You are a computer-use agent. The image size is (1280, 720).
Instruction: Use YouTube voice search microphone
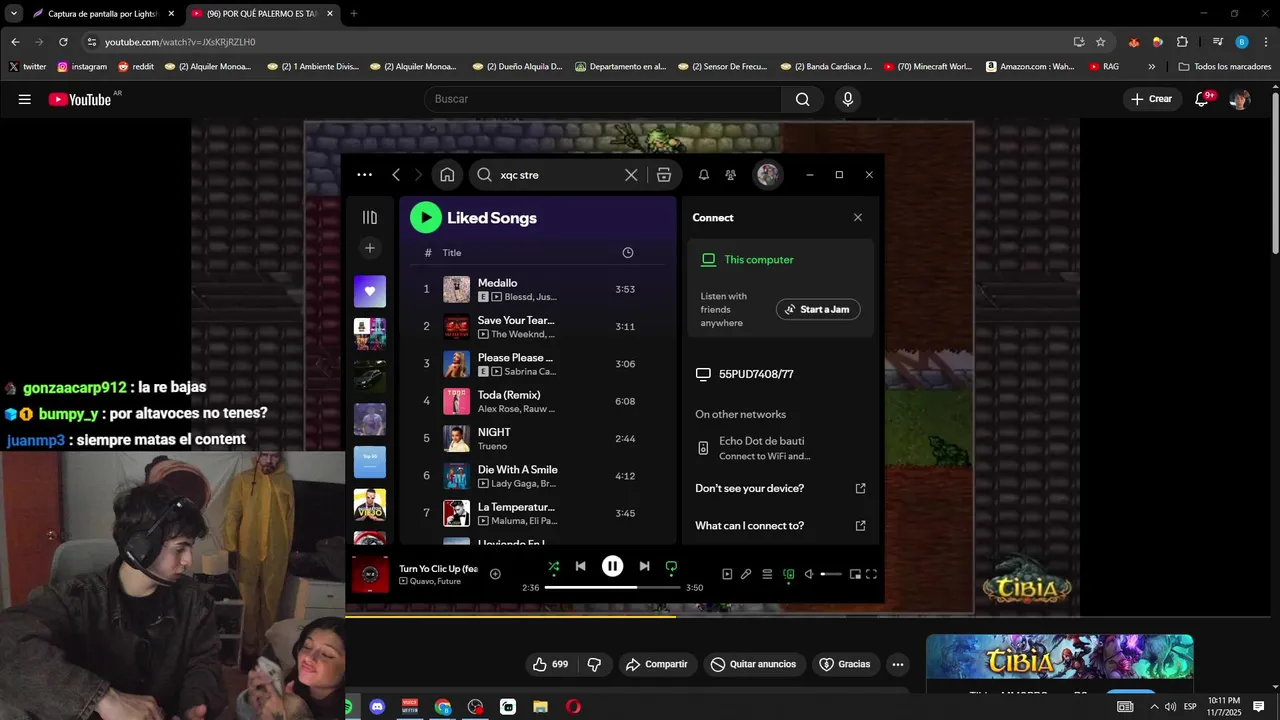pyautogui.click(x=848, y=99)
